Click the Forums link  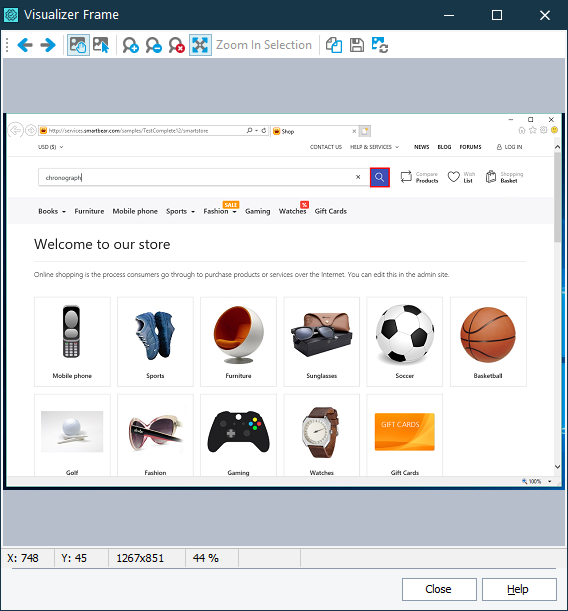[470, 147]
